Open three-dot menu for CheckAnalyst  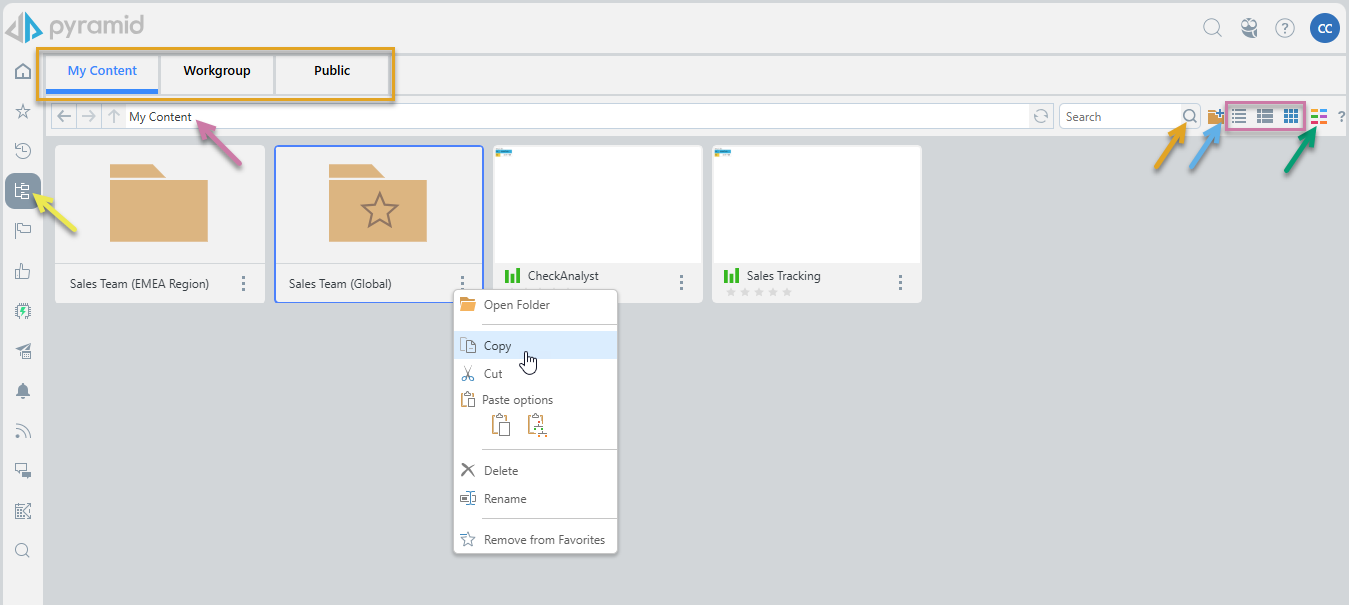coord(681,283)
